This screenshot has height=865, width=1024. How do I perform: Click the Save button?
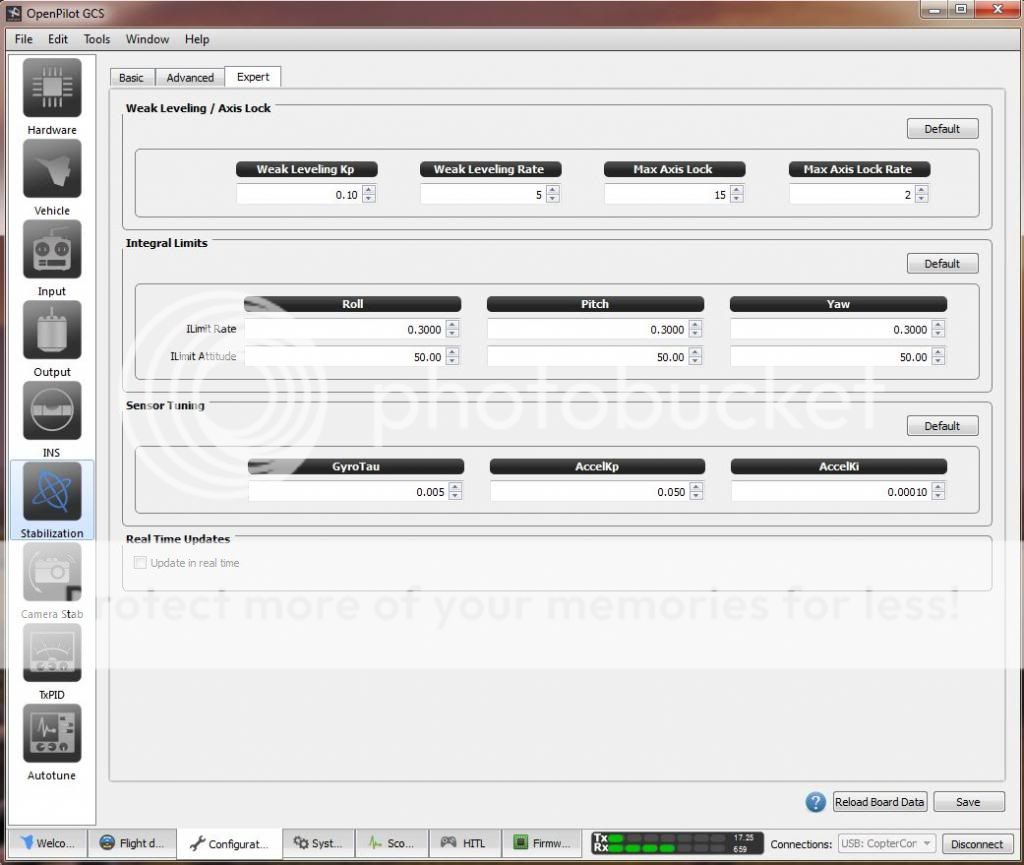click(x=968, y=802)
